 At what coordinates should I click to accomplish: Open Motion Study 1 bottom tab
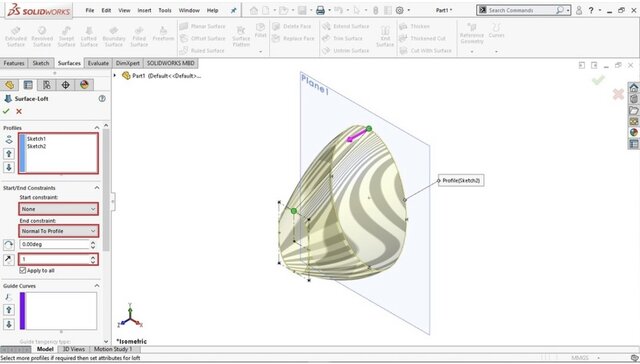tap(113, 349)
